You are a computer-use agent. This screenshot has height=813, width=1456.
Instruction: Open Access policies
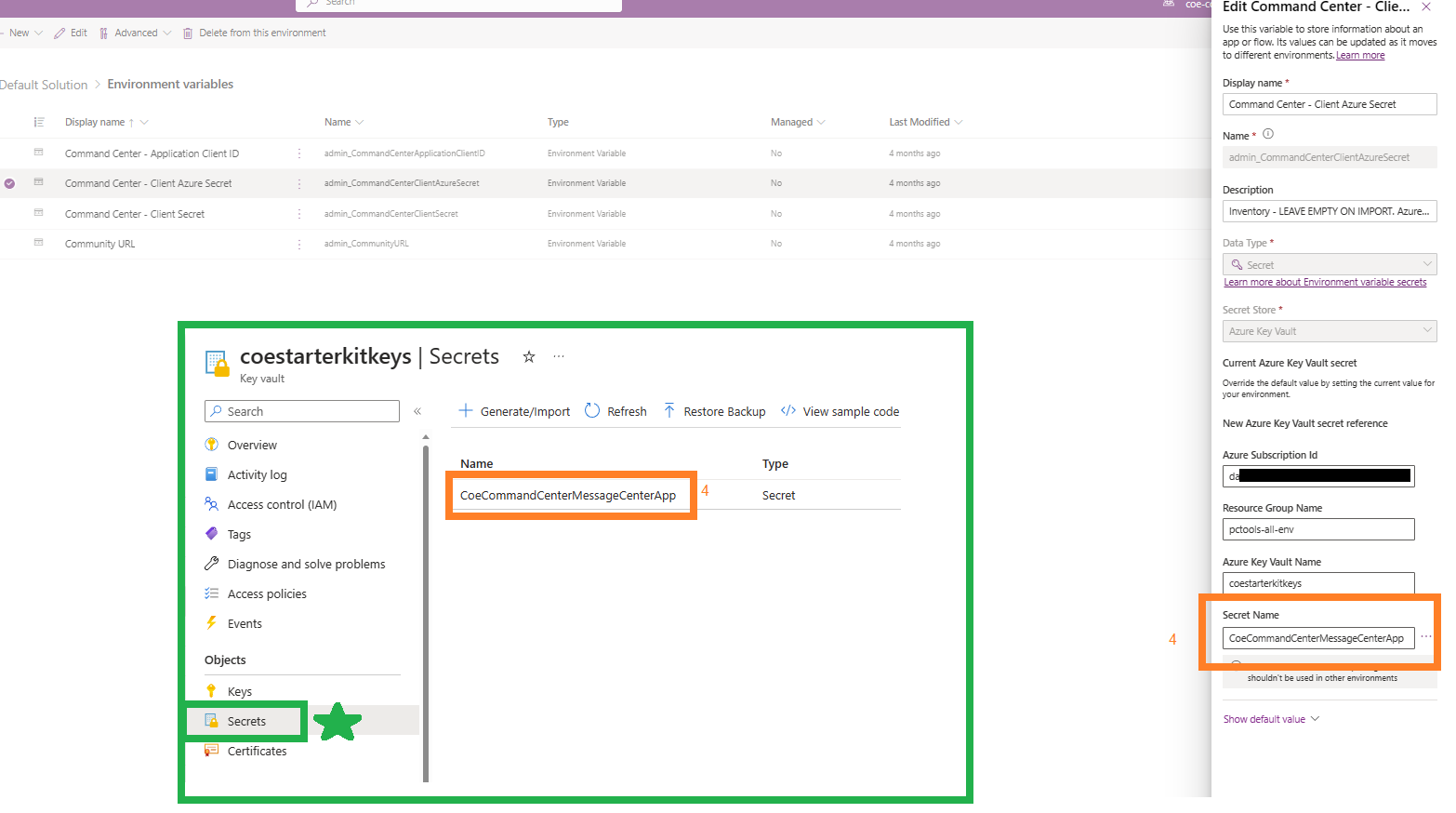(267, 593)
